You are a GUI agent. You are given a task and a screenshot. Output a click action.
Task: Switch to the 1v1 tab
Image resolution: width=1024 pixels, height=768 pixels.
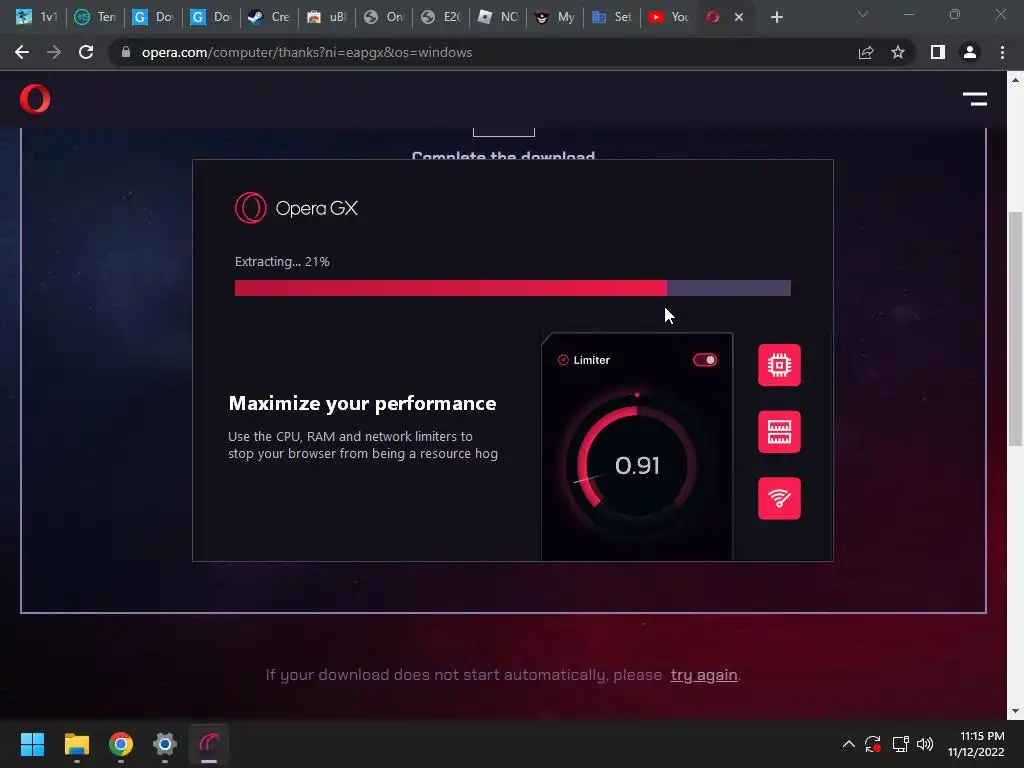coord(36,17)
